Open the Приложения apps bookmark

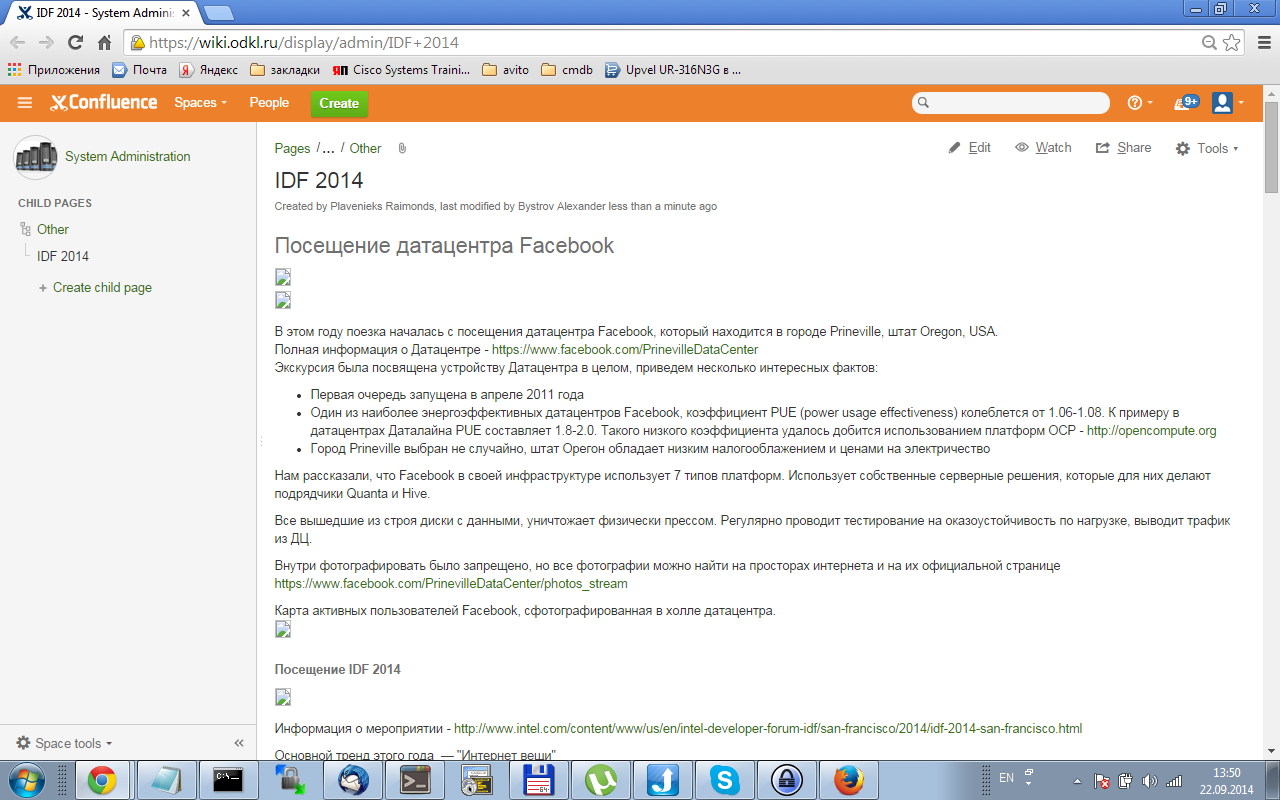coord(54,70)
